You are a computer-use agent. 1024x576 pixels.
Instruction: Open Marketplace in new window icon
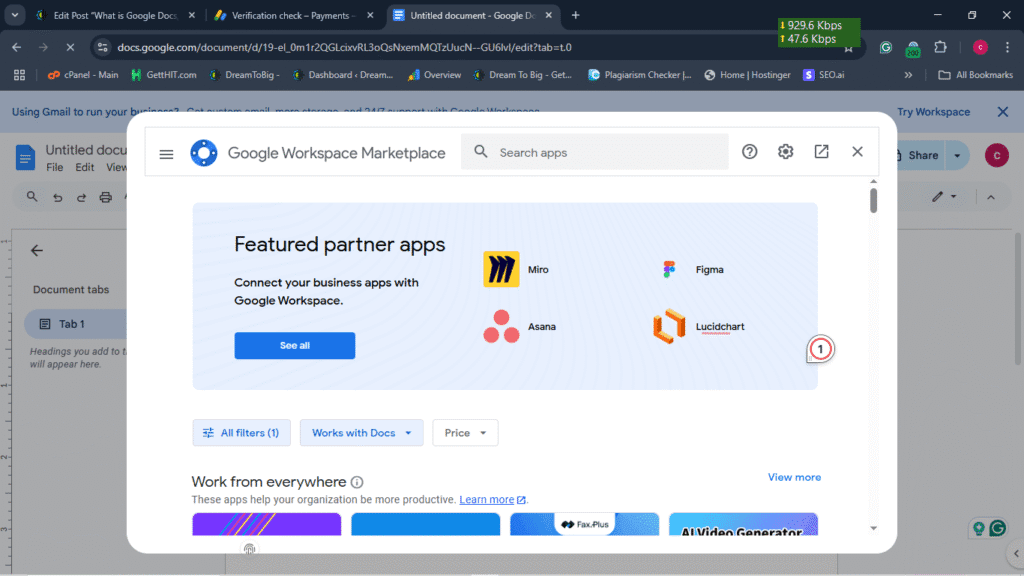click(821, 152)
